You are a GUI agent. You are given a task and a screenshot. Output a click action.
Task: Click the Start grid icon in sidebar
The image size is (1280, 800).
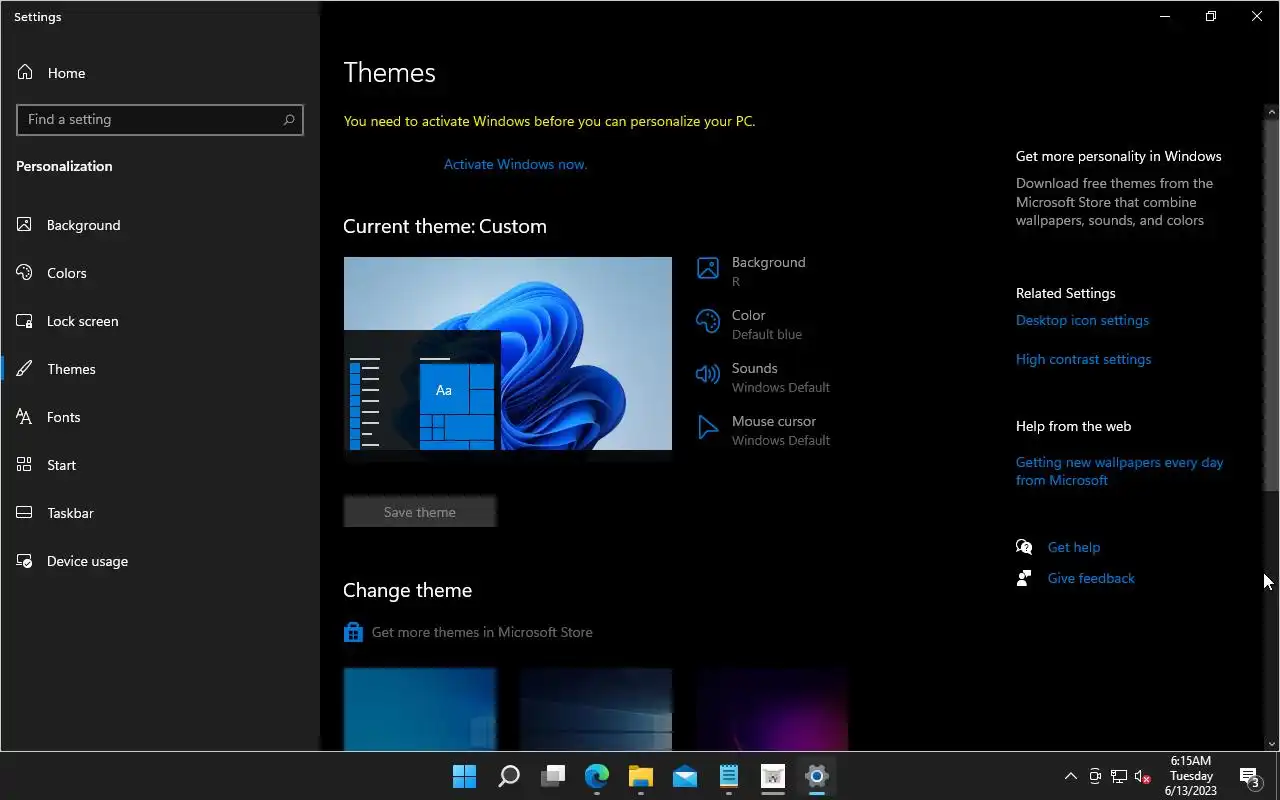[x=25, y=465]
